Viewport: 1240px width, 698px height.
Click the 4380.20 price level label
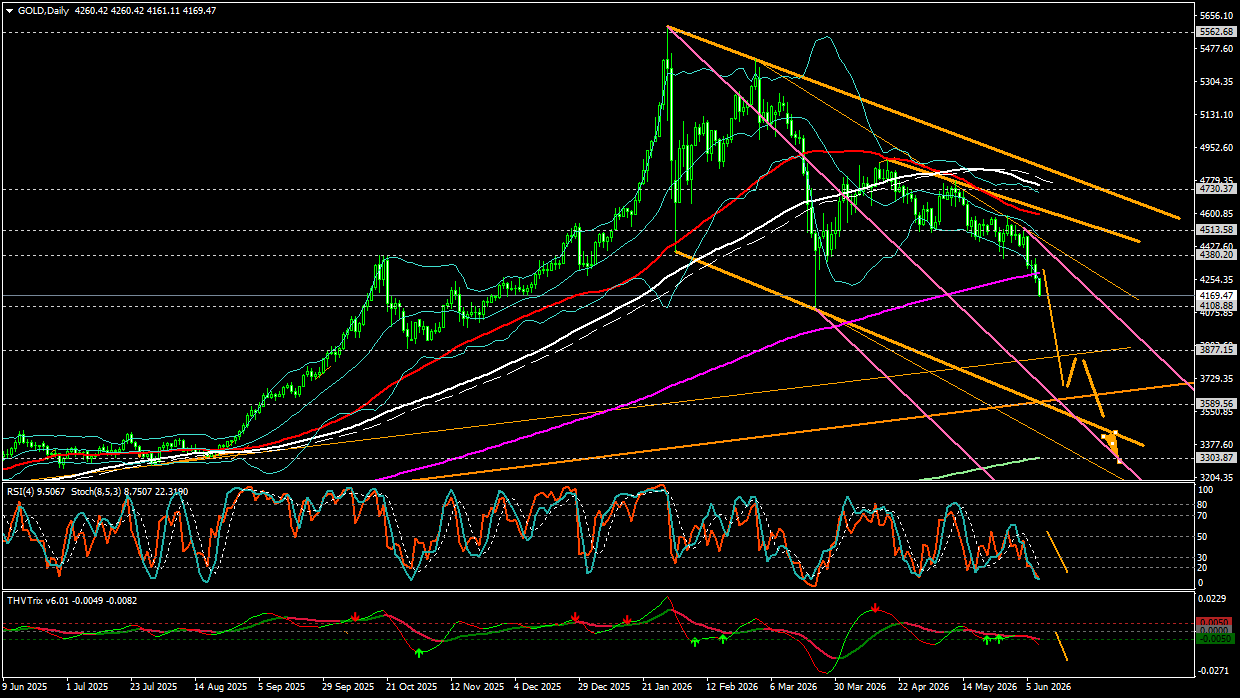pyautogui.click(x=1217, y=254)
